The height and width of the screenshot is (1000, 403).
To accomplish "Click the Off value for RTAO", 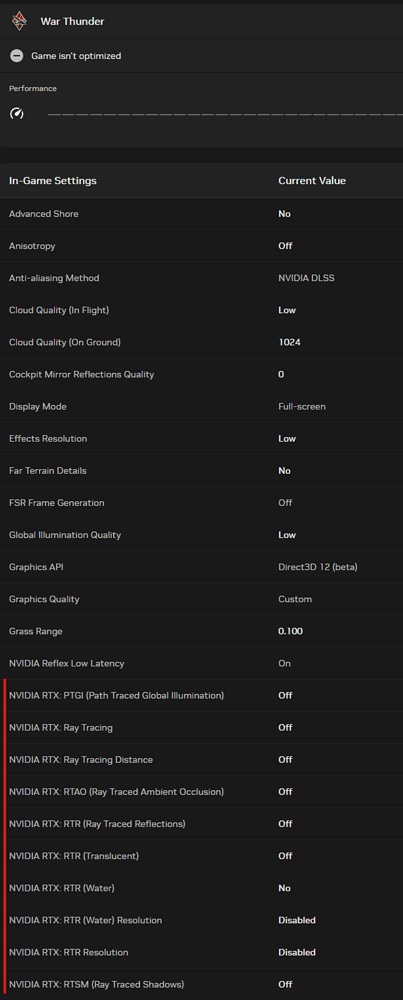I will click(x=285, y=792).
